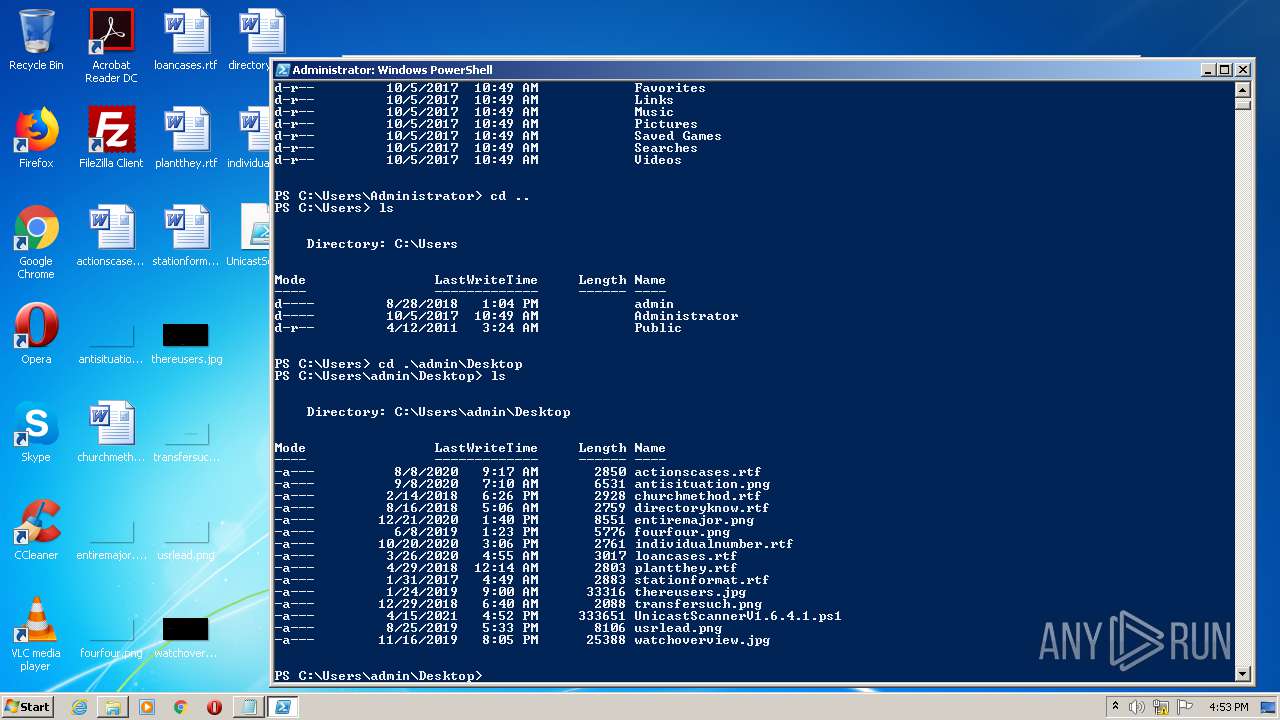Image resolution: width=1280 pixels, height=720 pixels.
Task: Switch to Notepad taskbar button
Action: (248, 707)
